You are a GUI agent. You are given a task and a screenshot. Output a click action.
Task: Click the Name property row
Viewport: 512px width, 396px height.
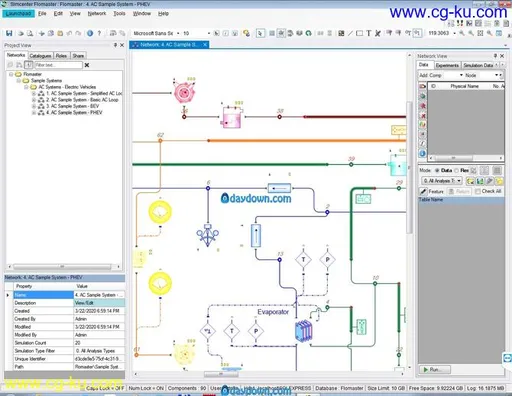pyautogui.click(x=69, y=295)
